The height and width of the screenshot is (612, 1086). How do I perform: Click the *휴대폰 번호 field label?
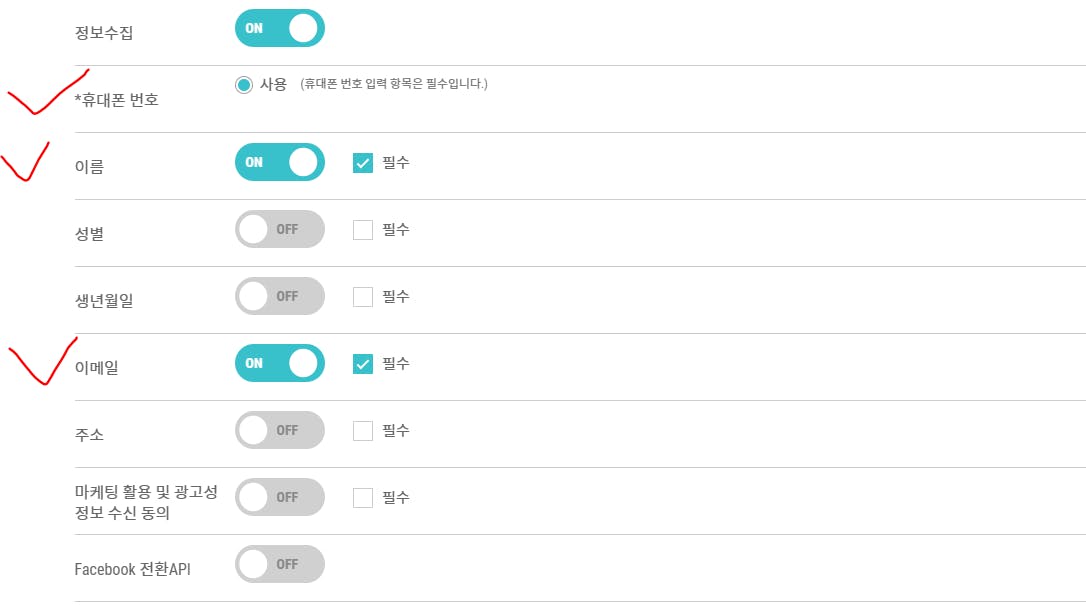click(116, 100)
